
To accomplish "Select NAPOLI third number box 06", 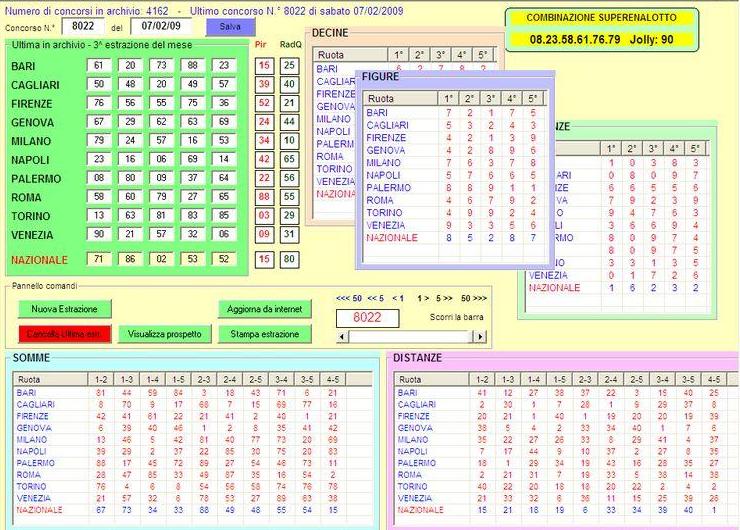I will point(161,159).
